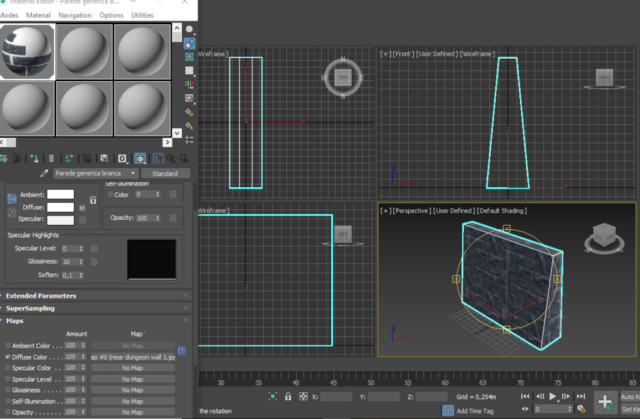This screenshot has width=640, height=419.
Task: Click Absolute Mode Transform Type-In icon
Action: pos(303,397)
